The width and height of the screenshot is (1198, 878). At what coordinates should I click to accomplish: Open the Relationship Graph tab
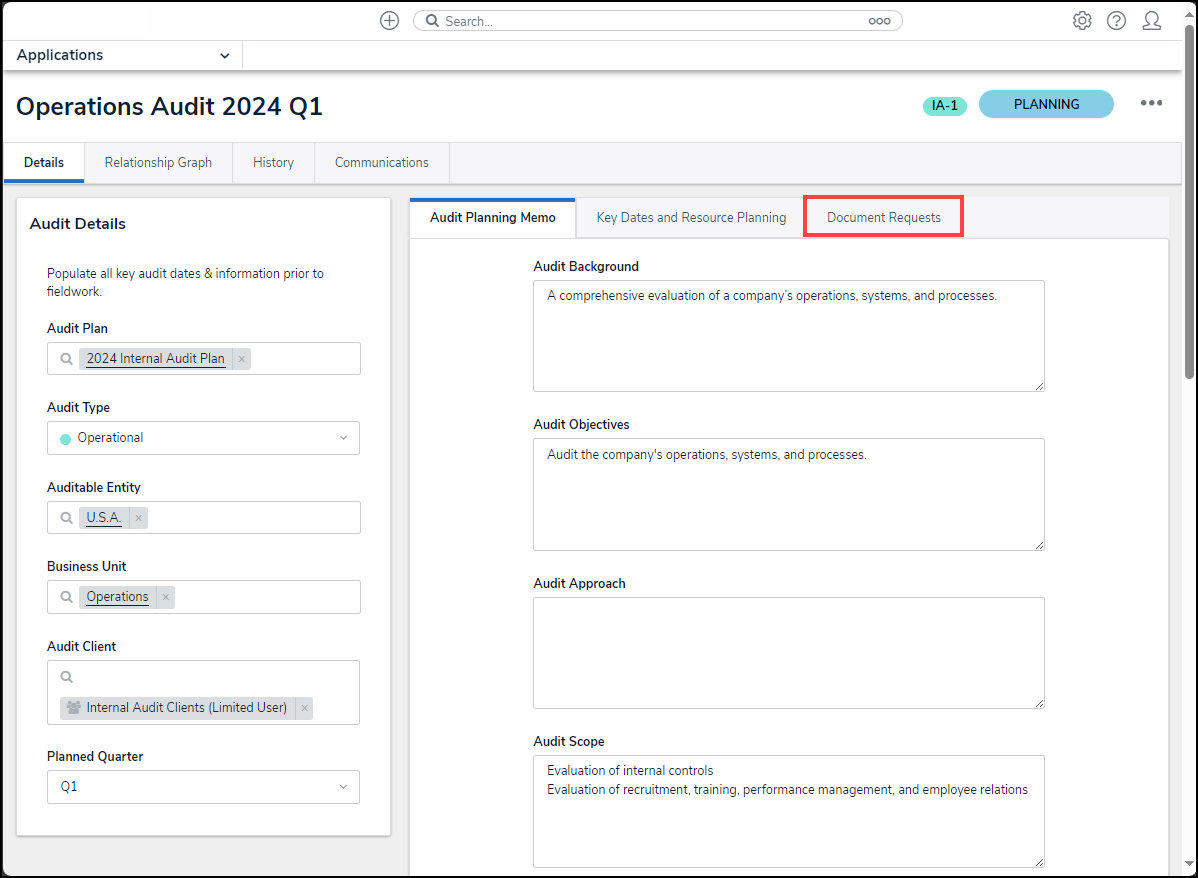point(158,163)
